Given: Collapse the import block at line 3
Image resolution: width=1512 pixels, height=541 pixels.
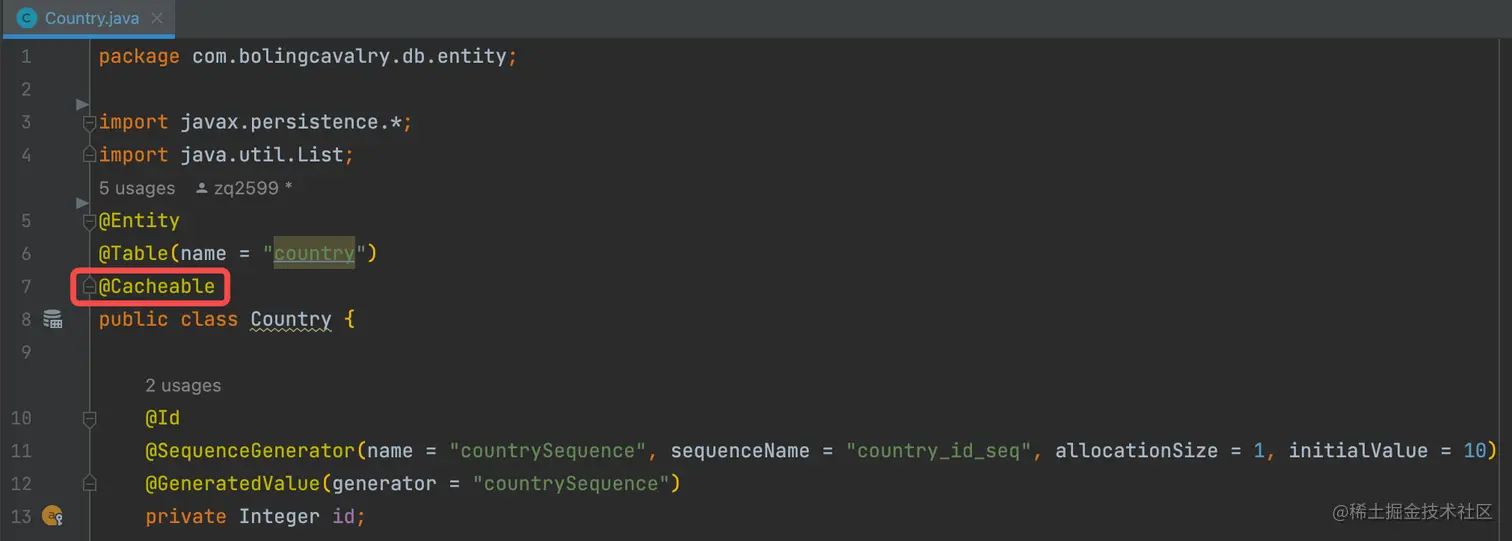Looking at the screenshot, I should pos(89,122).
